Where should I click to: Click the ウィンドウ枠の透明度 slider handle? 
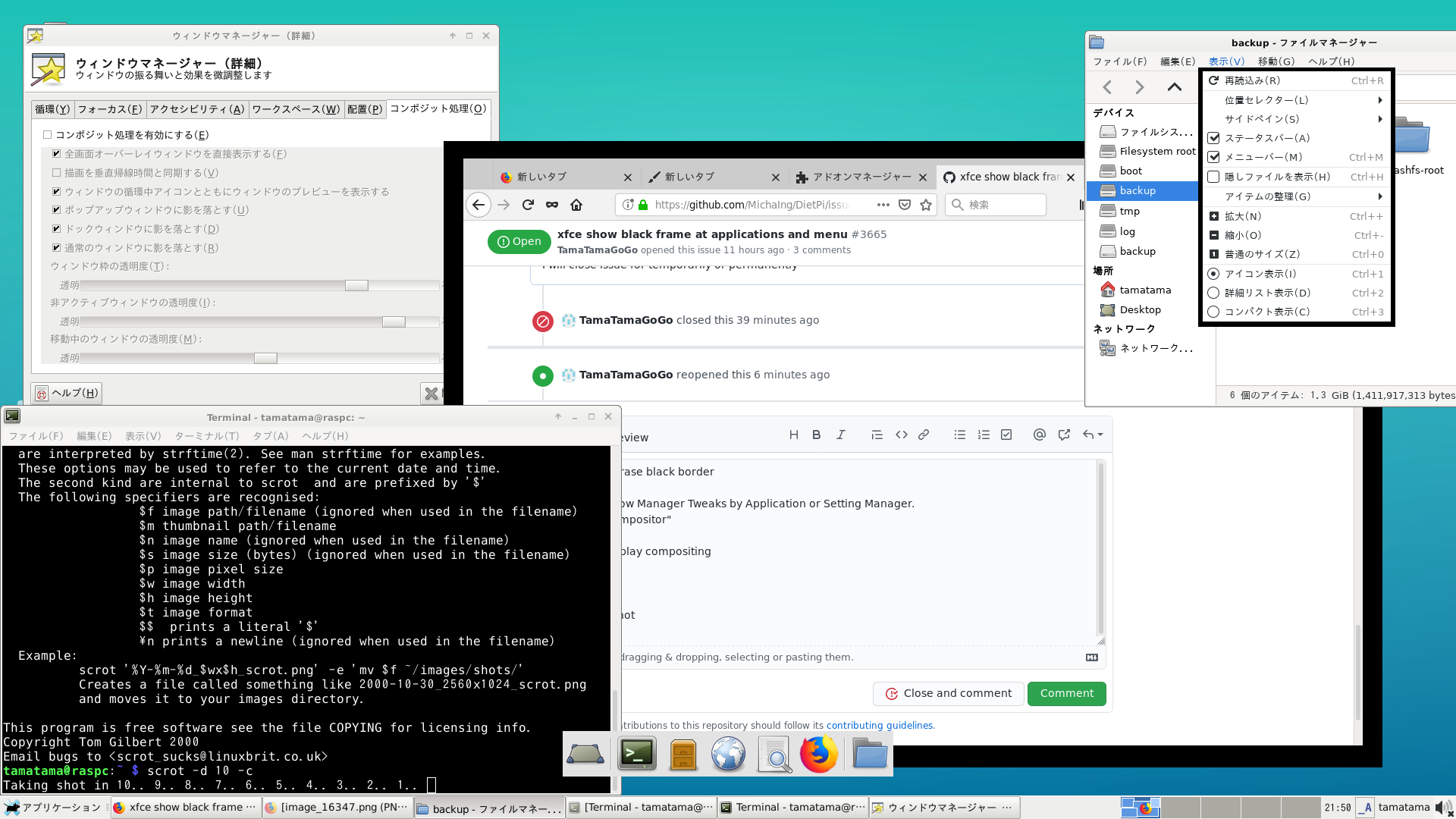[x=356, y=286]
